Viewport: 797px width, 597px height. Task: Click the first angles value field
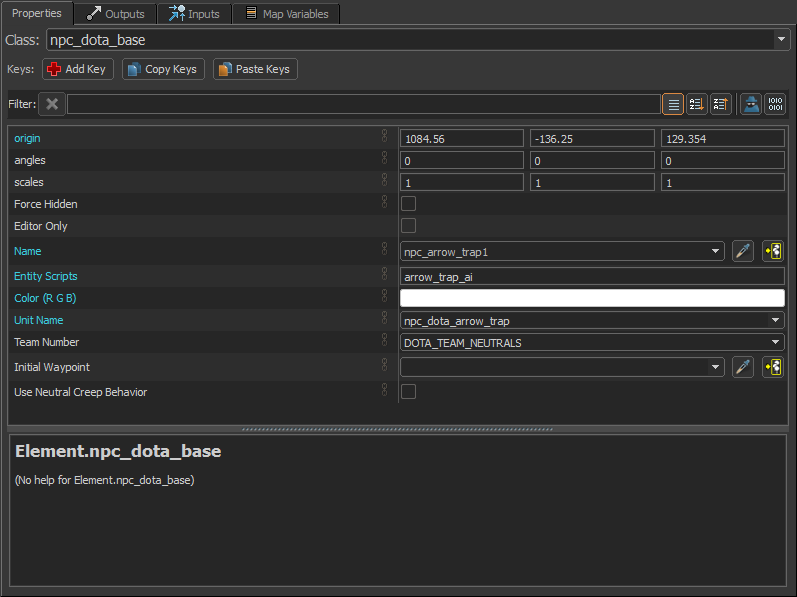coord(462,161)
